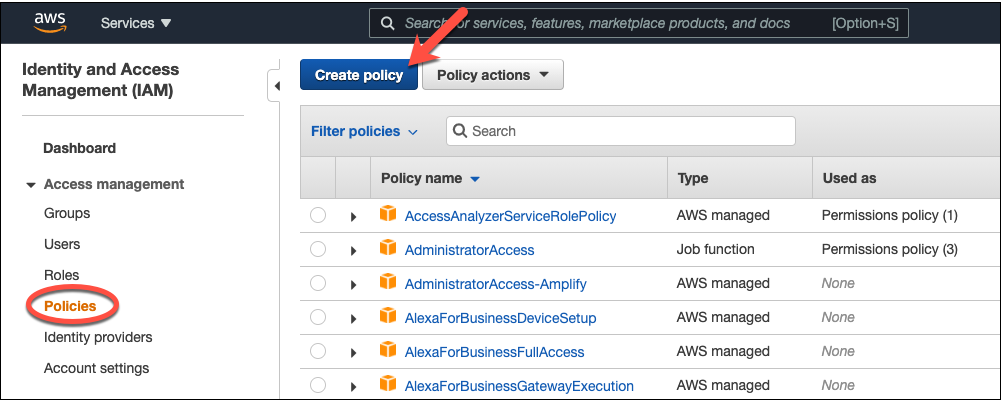Open the AdministratorAccess policy link
The width and height of the screenshot is (1001, 400).
point(469,250)
